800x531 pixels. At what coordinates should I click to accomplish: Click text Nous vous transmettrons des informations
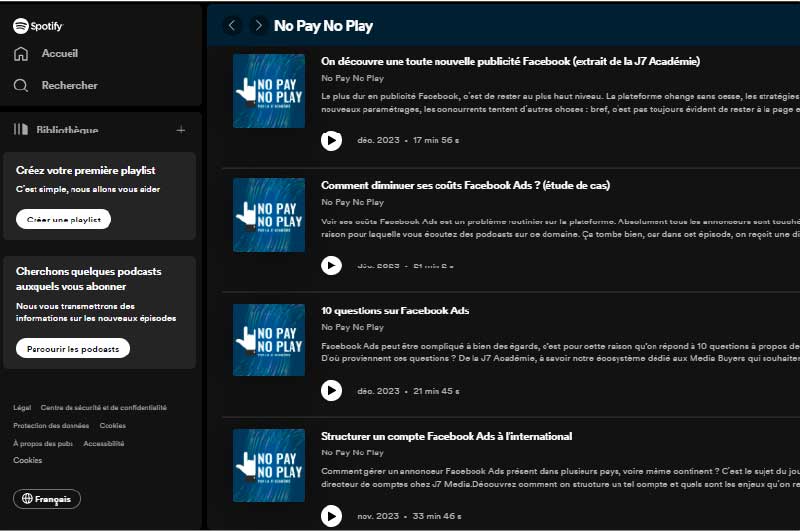click(96, 312)
